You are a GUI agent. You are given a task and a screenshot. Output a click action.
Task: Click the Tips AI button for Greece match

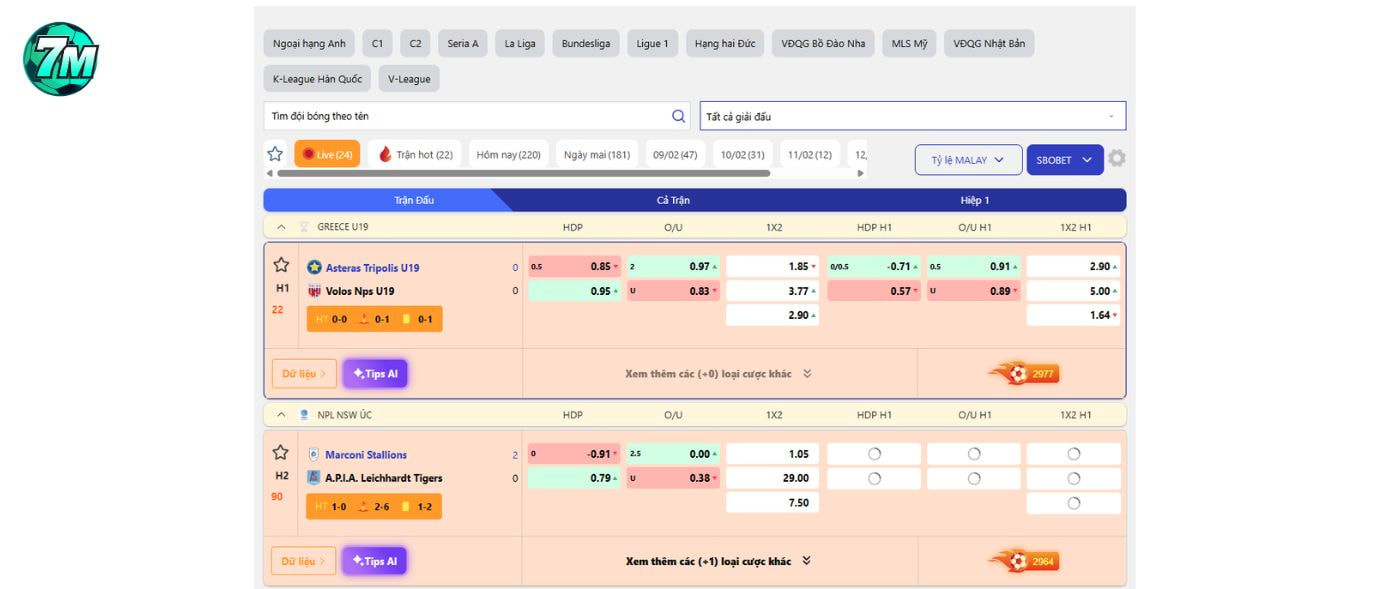click(x=375, y=374)
